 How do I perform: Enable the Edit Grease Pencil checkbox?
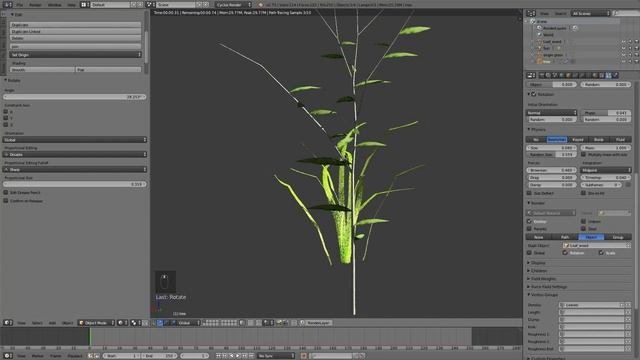click(x=6, y=192)
